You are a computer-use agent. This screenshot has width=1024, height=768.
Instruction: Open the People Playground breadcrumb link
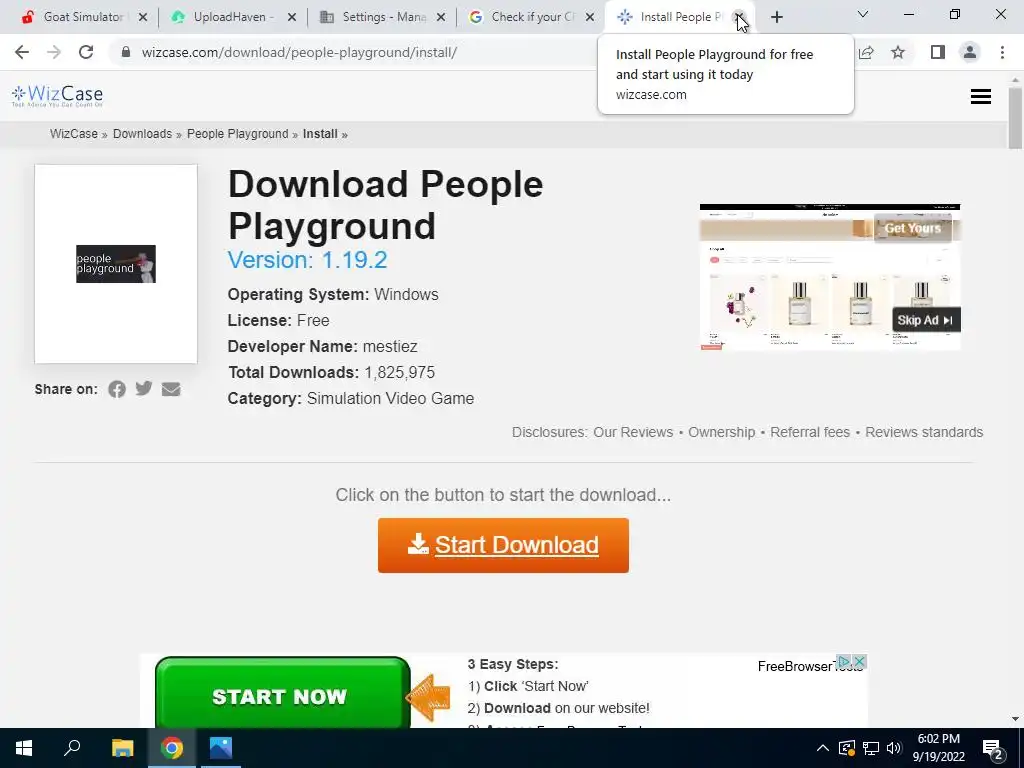tap(238, 134)
